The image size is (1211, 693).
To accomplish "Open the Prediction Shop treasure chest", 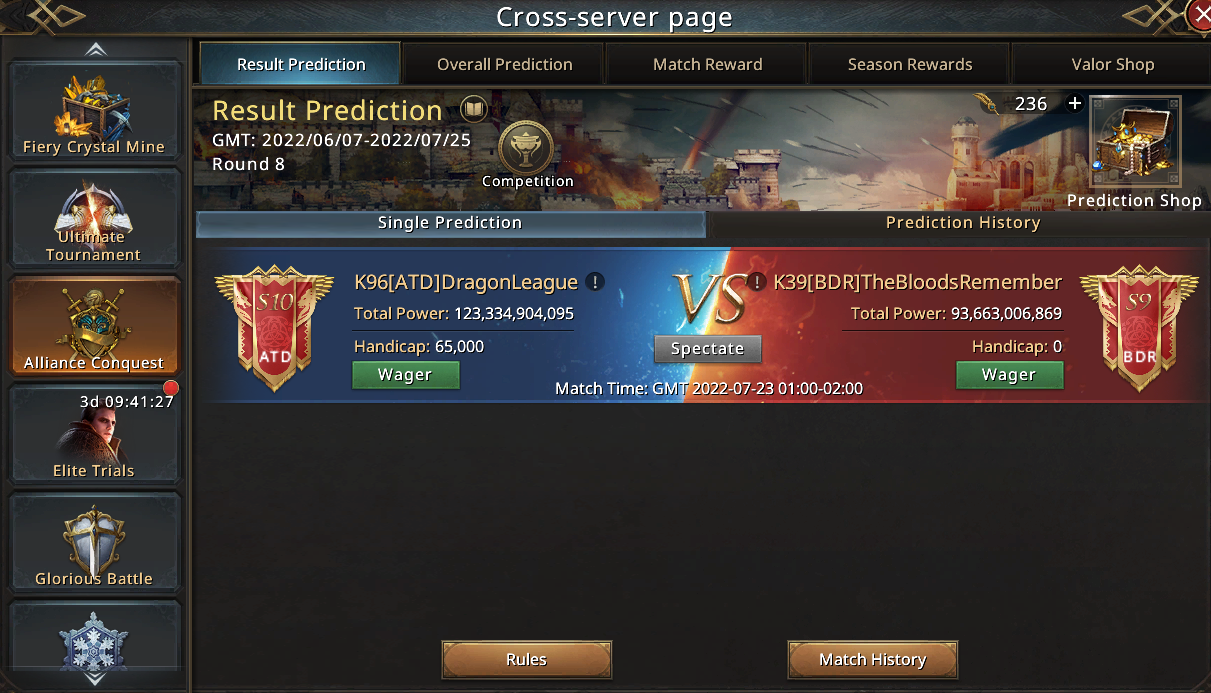I will point(1135,143).
